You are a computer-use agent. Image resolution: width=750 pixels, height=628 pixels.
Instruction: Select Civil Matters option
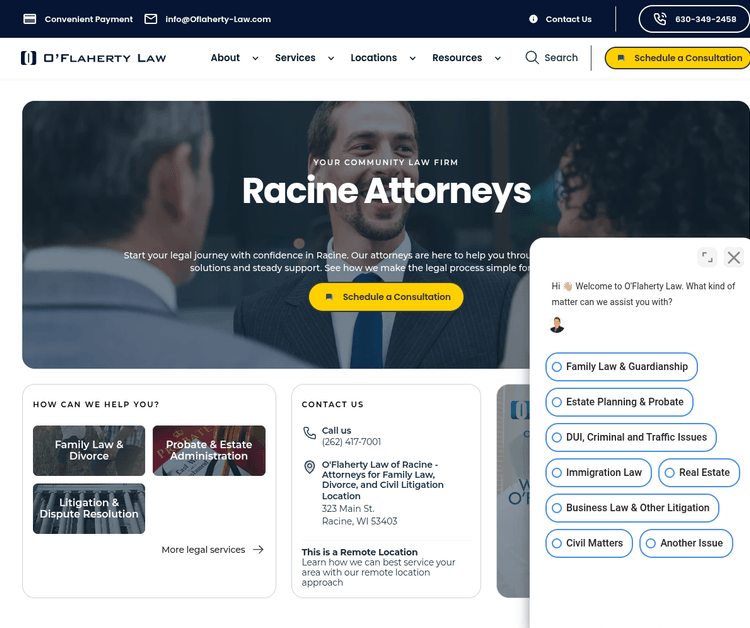click(589, 543)
